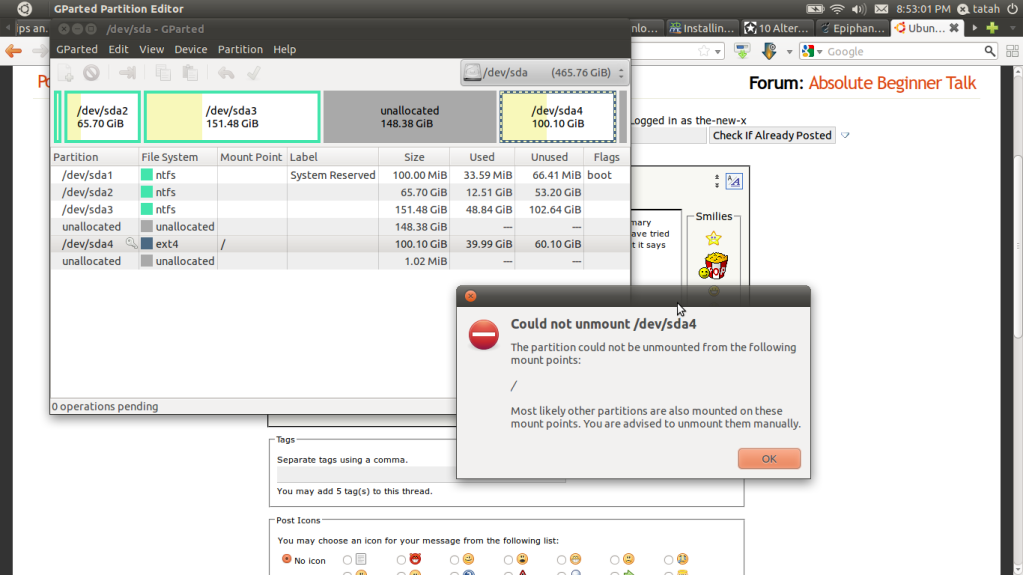Click the editor size adjust arrows
Viewport: 1023px width, 575px height.
click(717, 181)
